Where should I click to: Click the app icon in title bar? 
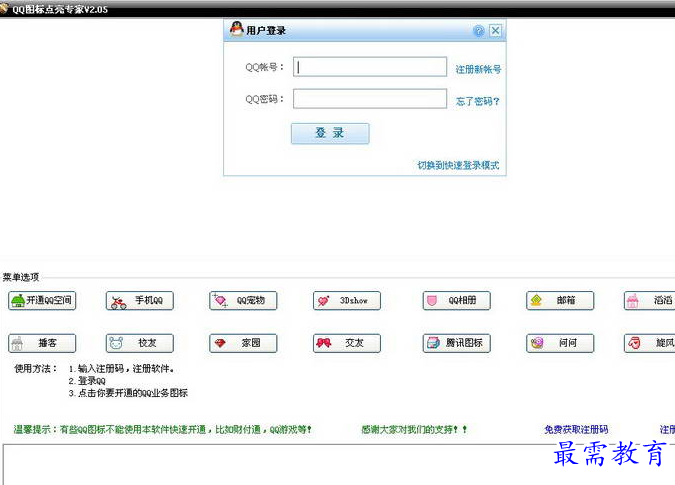tap(4, 8)
